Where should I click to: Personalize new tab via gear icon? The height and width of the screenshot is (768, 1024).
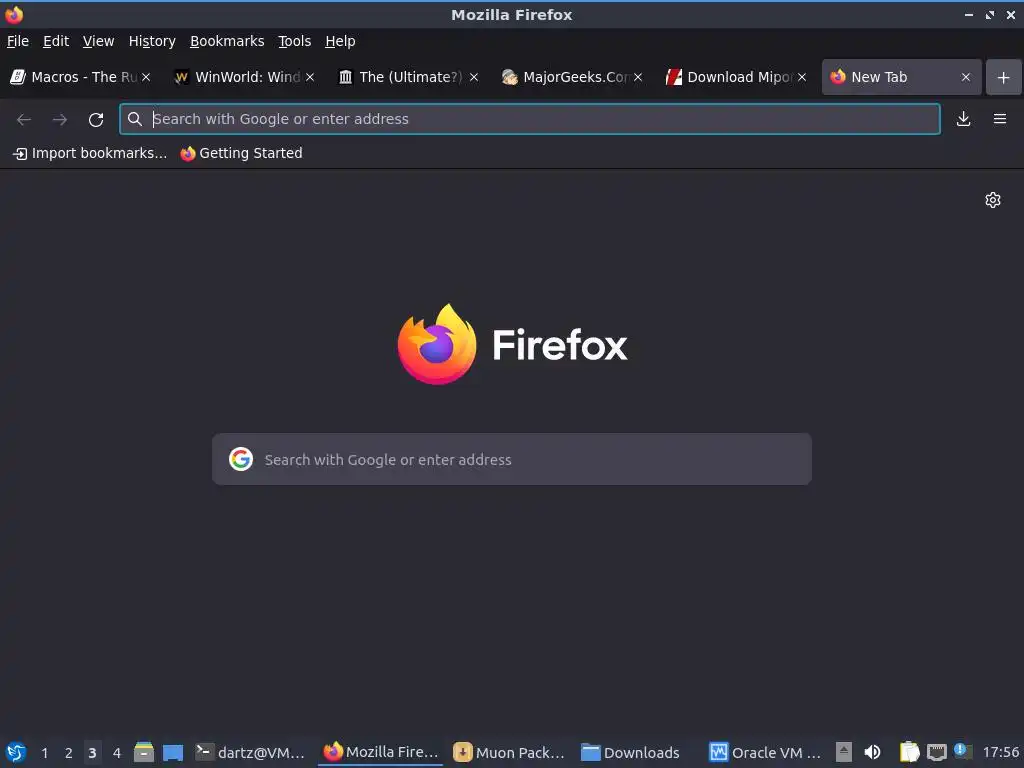pyautogui.click(x=993, y=200)
